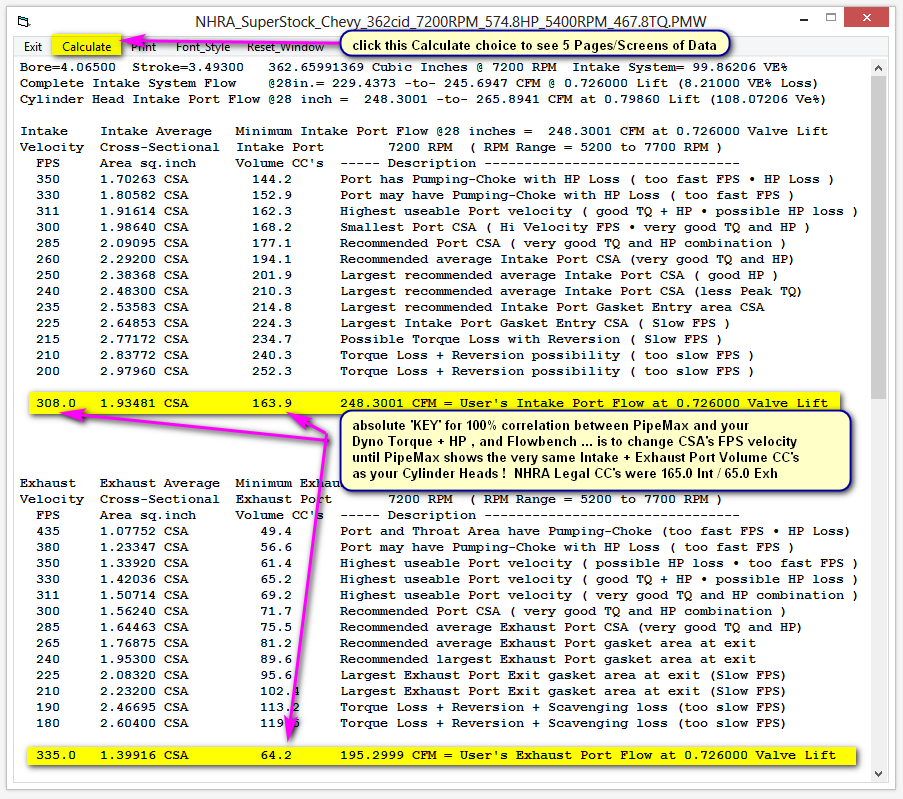Click the 1.23347 CSA exhaust value

144,547
